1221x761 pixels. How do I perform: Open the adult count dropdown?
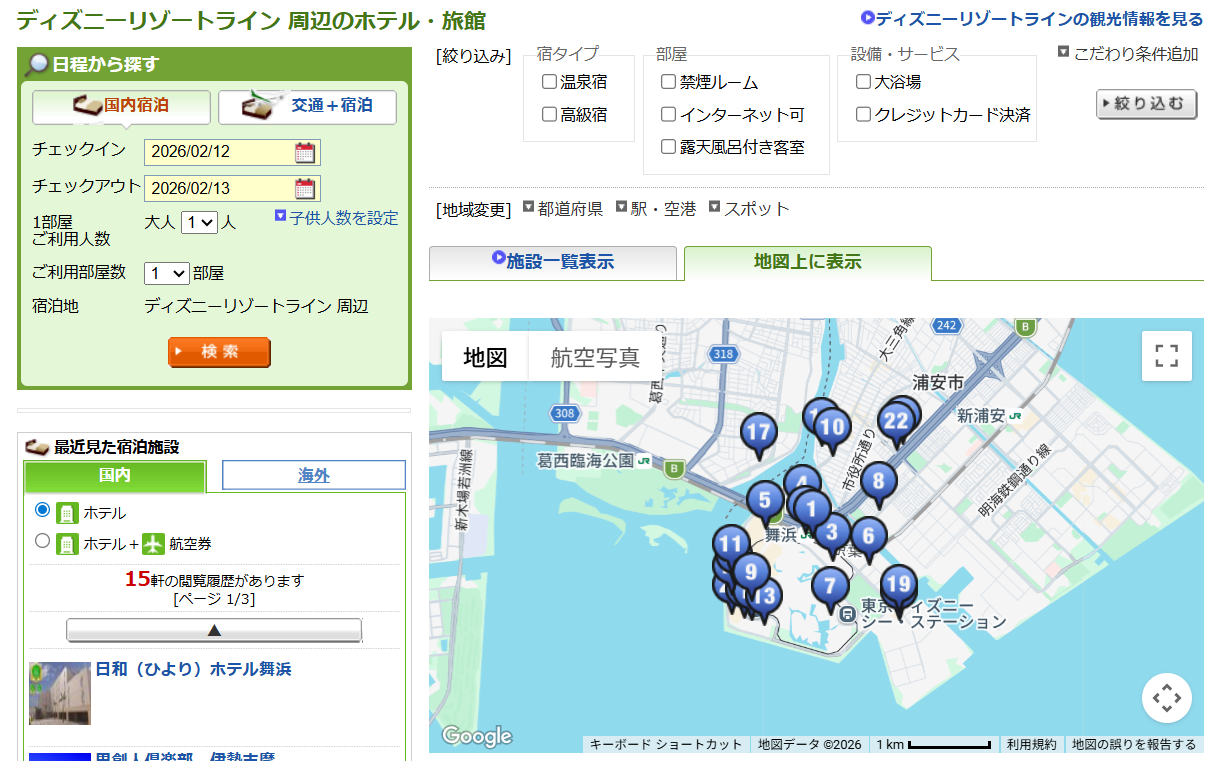199,222
